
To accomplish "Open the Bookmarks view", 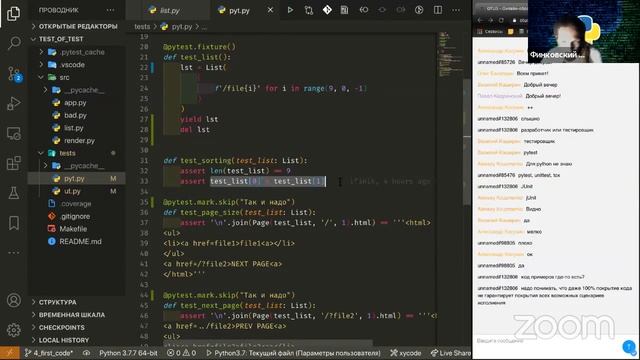I will [x=13, y=223].
